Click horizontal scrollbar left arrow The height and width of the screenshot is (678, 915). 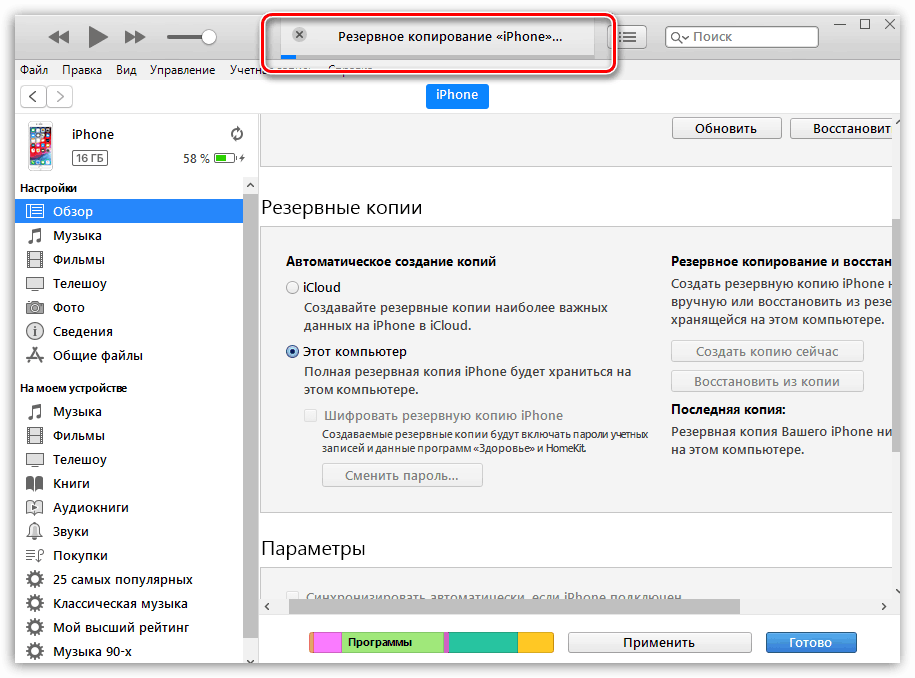click(267, 606)
